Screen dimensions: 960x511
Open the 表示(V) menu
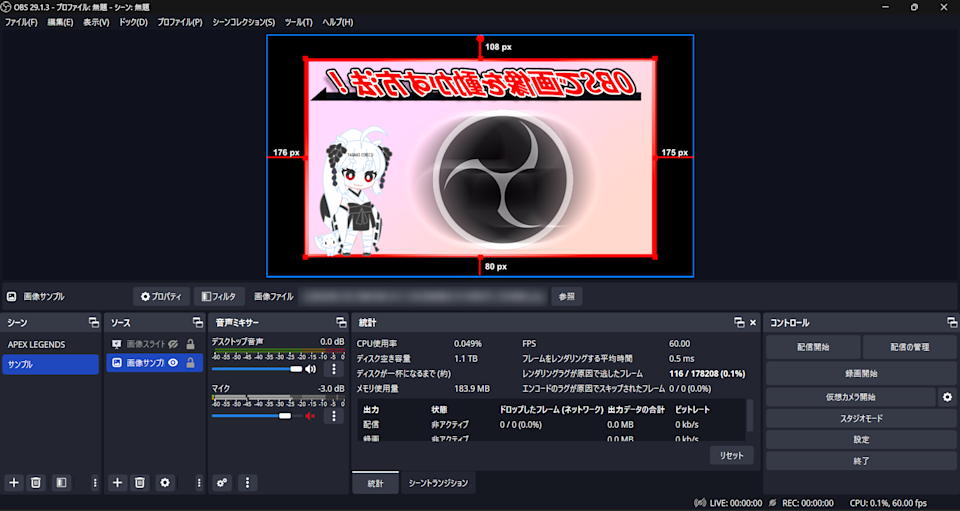(96, 22)
